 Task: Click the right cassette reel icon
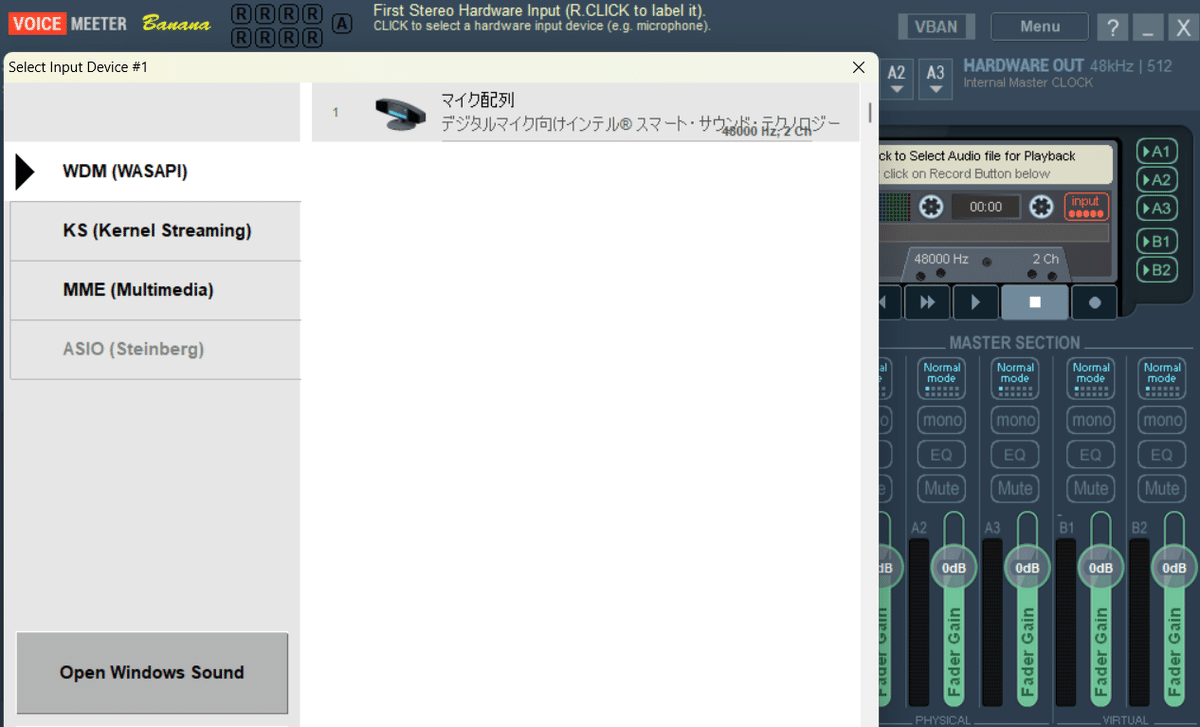point(1041,207)
